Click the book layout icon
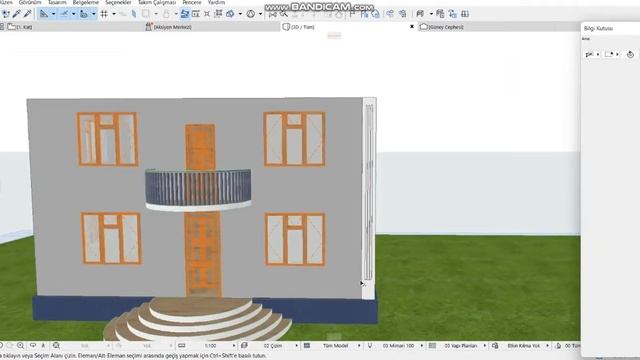Image resolution: width=640 pixels, height=360 pixels. 465,14
